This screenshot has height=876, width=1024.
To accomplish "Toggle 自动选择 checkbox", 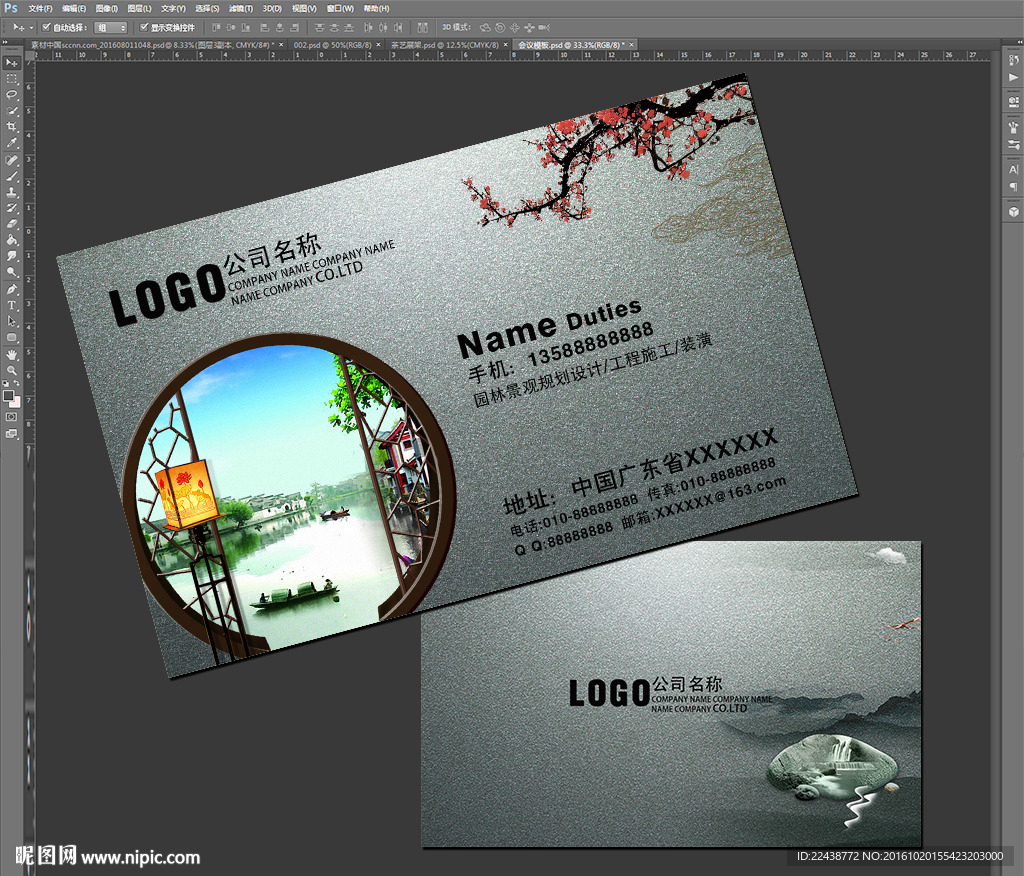I will coord(46,27).
